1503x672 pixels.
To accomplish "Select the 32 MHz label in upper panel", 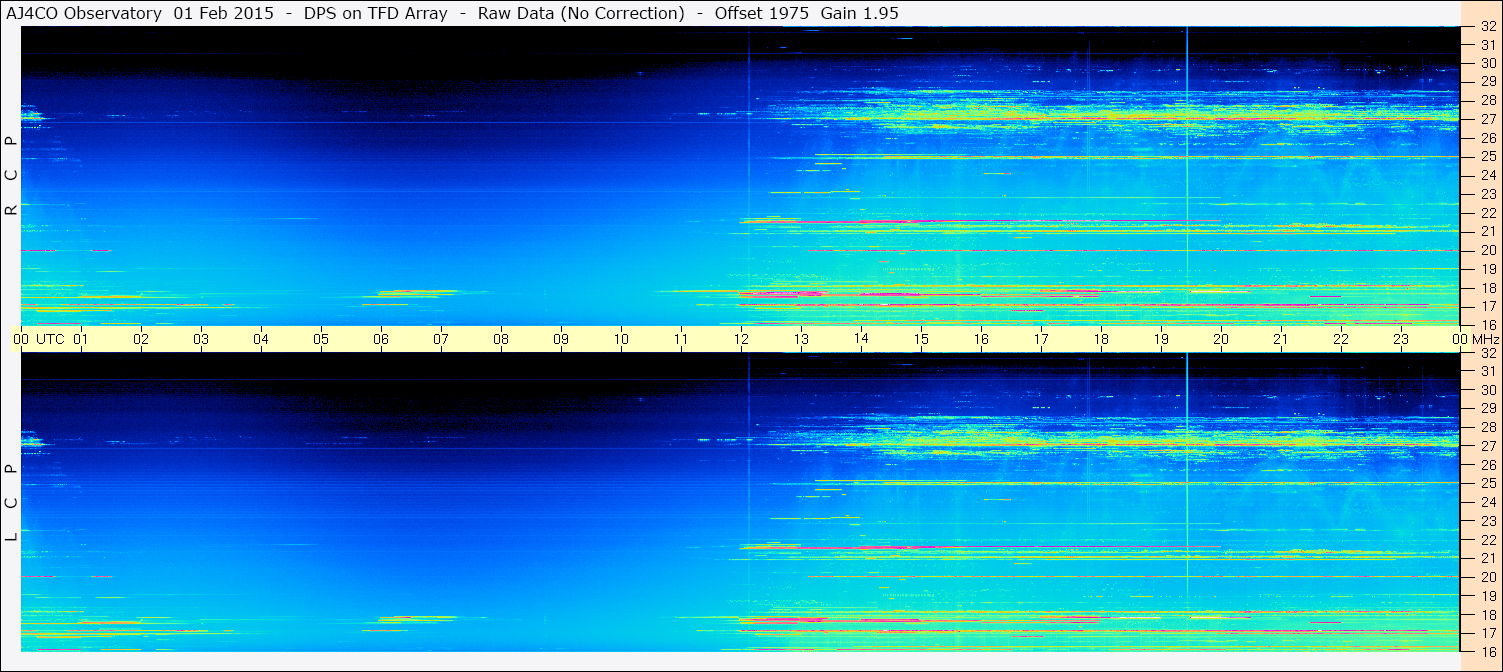I will click(x=1487, y=27).
